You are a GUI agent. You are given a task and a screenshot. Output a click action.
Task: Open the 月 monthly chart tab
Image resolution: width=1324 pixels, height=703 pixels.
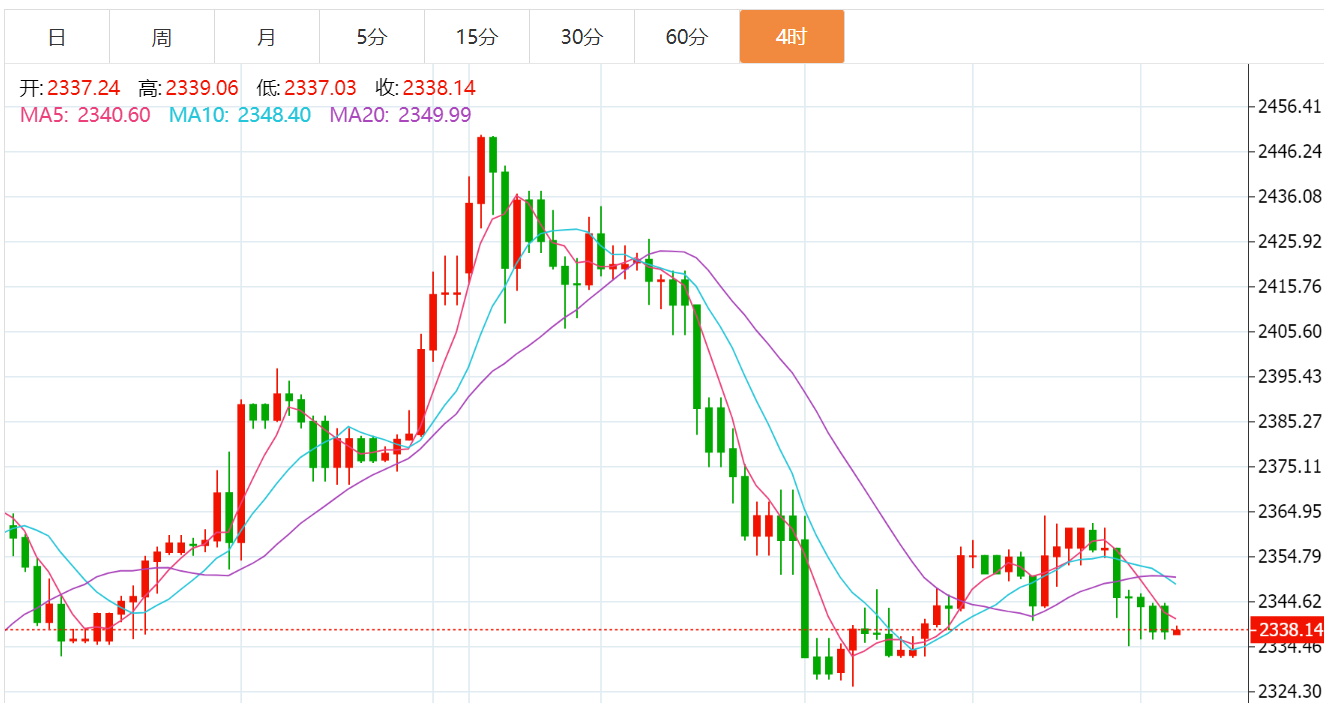[x=267, y=37]
